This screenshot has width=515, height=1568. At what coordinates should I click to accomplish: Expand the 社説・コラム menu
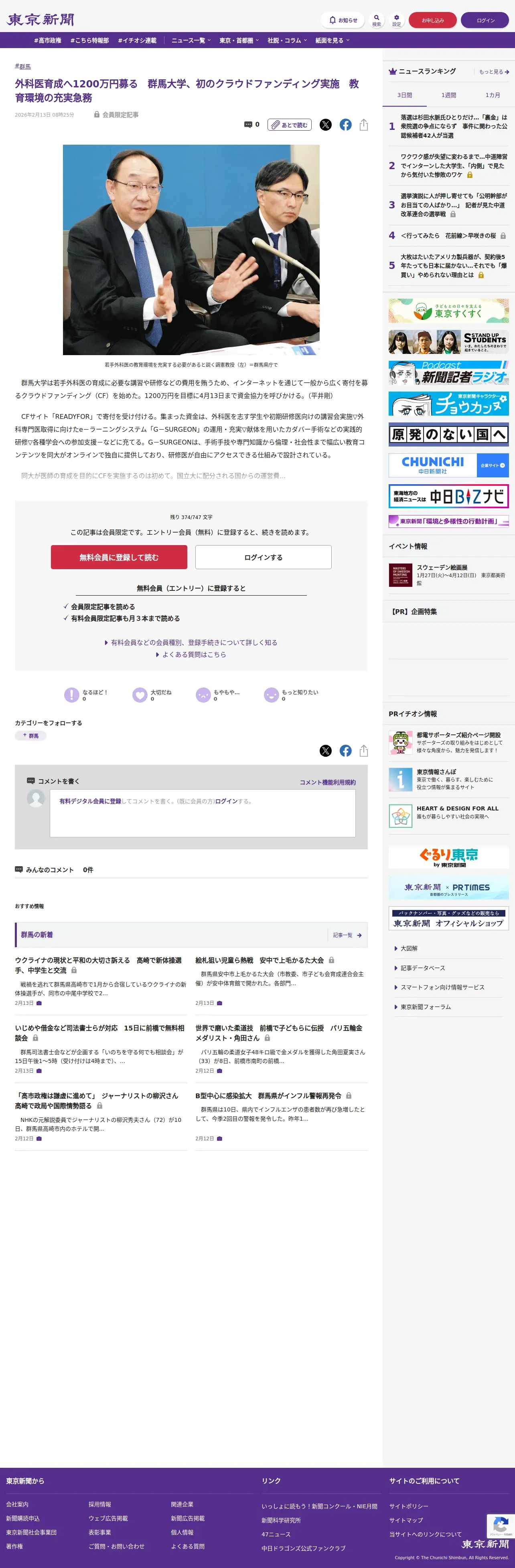tap(287, 41)
